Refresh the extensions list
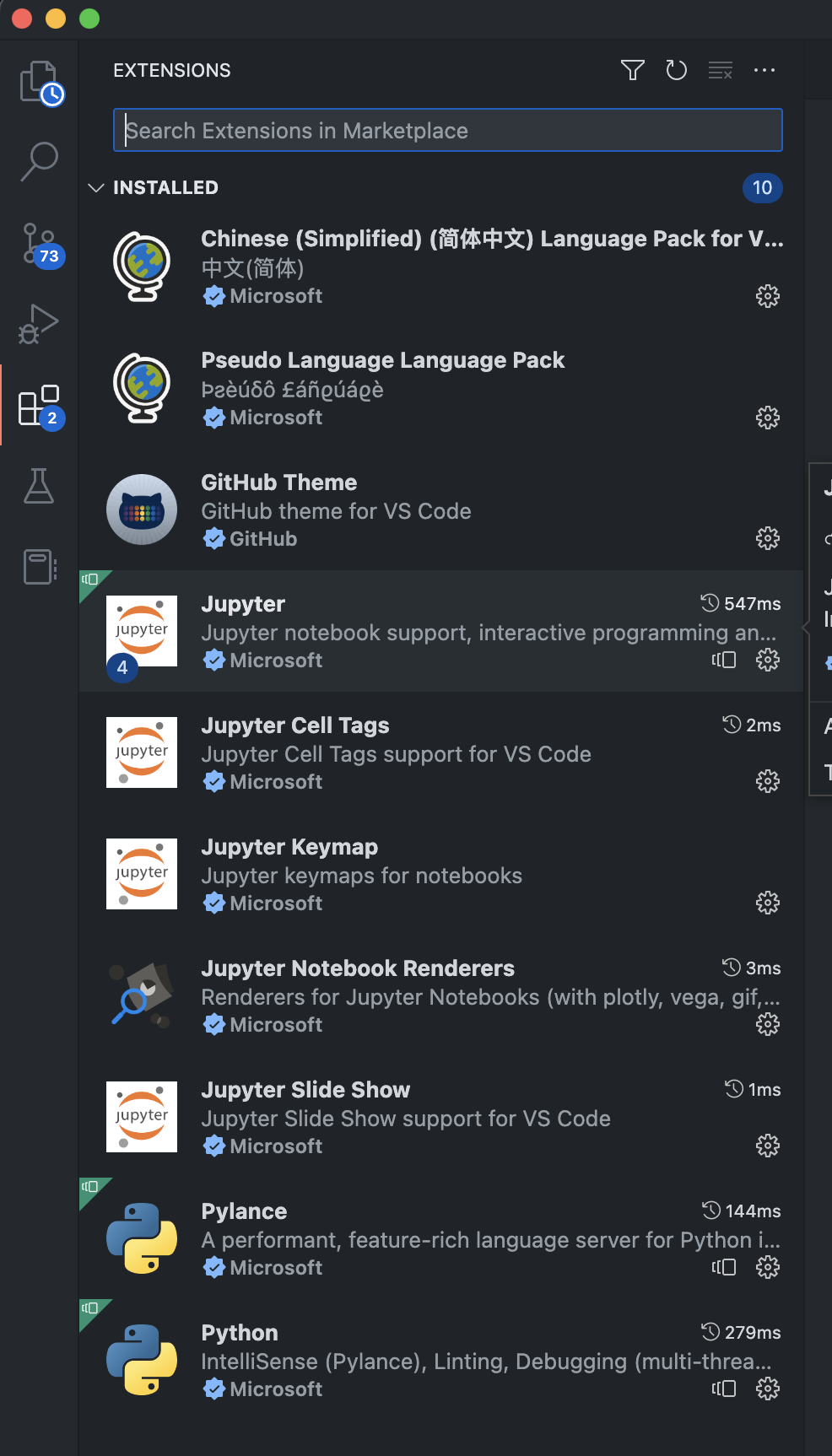832x1456 pixels. pos(676,71)
